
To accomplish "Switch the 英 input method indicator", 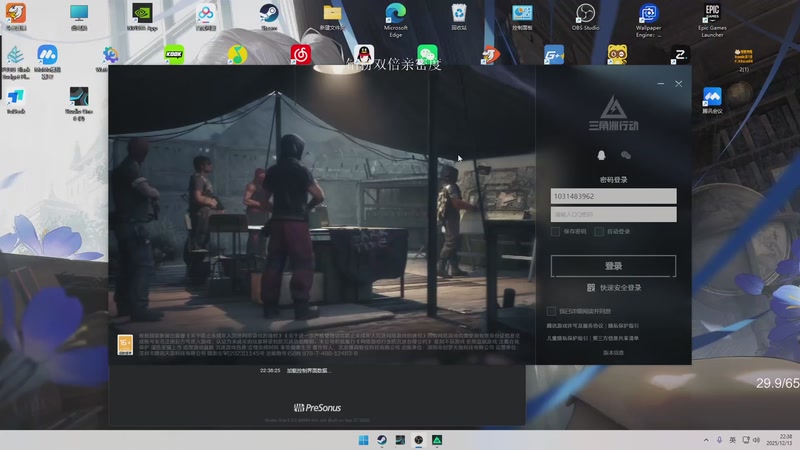I will (x=733, y=440).
